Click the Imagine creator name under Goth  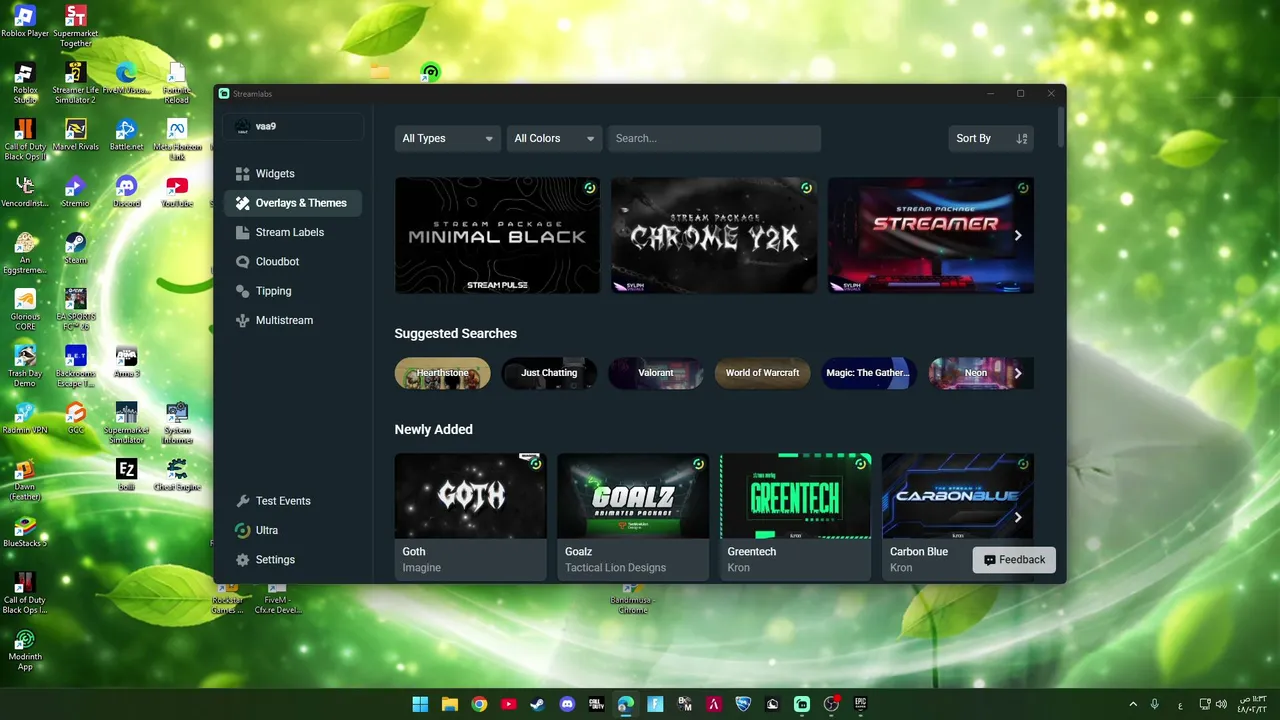[422, 568]
